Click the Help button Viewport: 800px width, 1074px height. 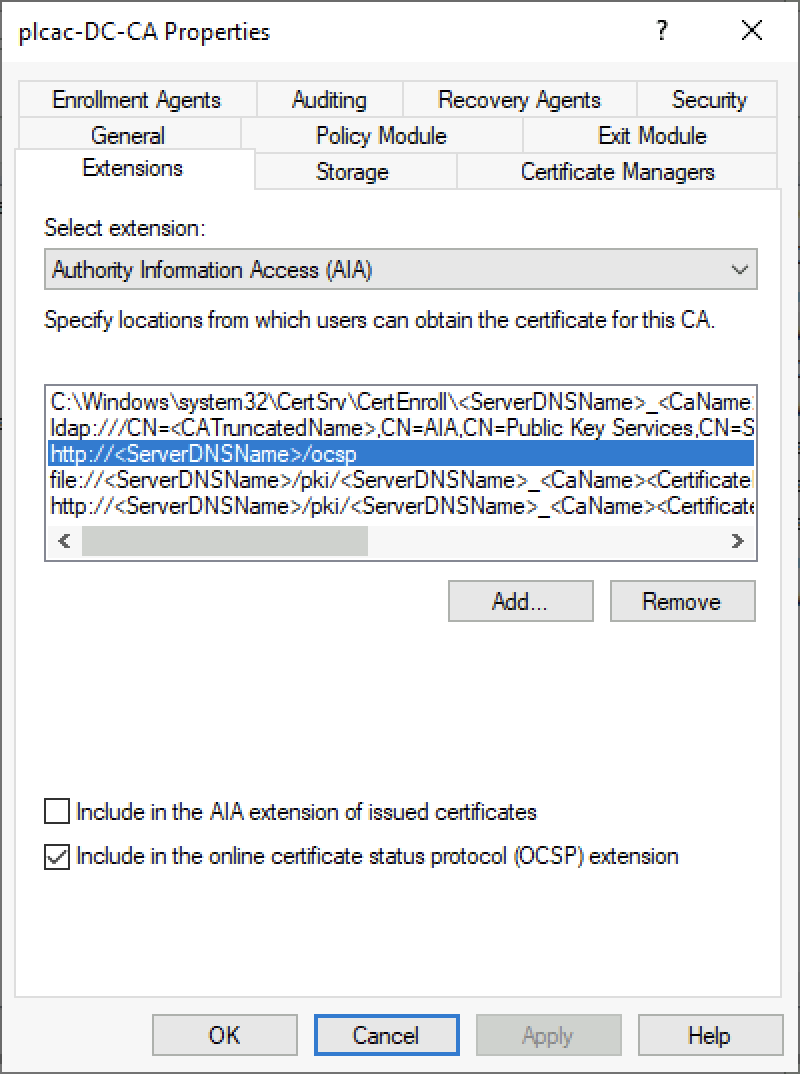pyautogui.click(x=710, y=1035)
